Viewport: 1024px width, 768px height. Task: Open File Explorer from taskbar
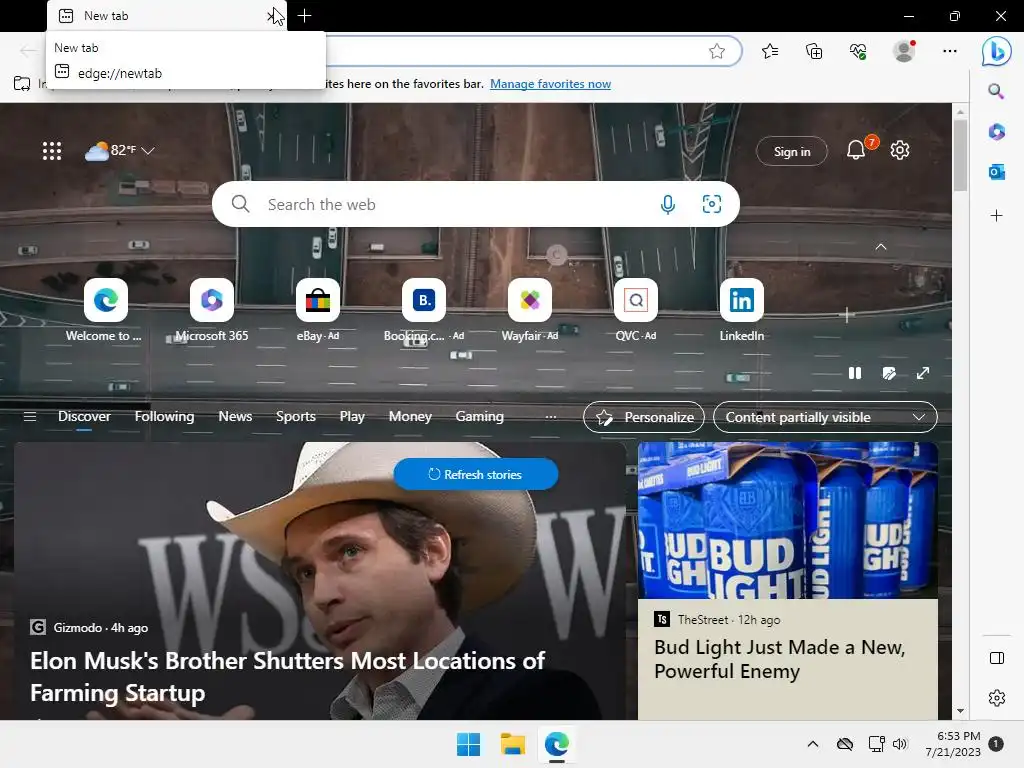[513, 744]
